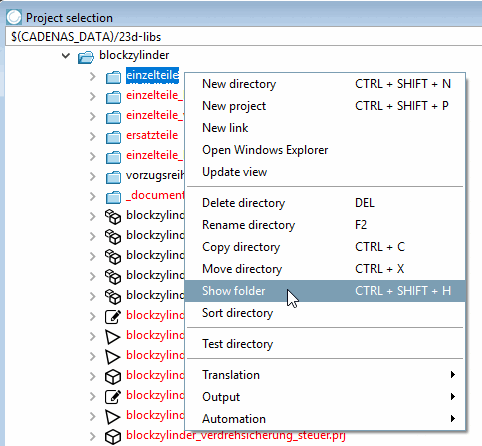Click the $(CADENAS_DATA)/23d-libs path field
This screenshot has height=446, width=482.
point(244,37)
